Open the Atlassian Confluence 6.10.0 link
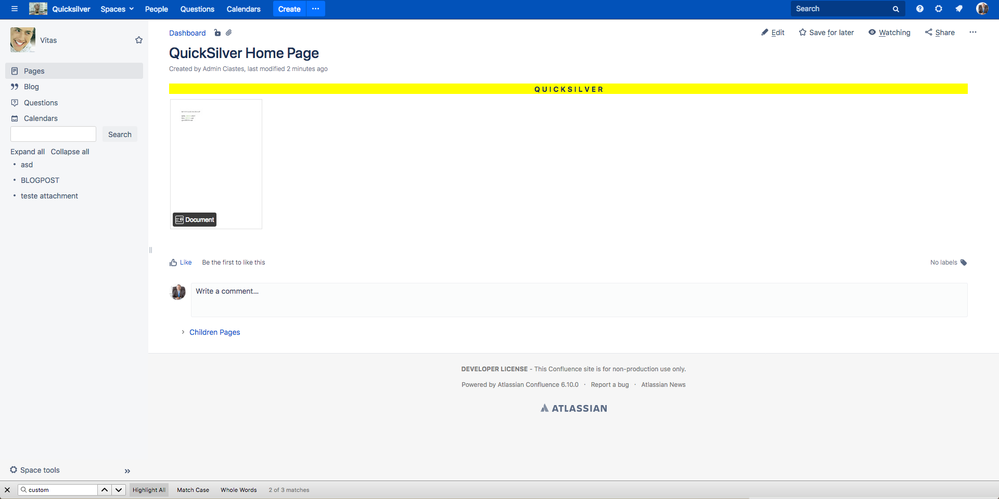The image size is (999, 499). pos(538,385)
